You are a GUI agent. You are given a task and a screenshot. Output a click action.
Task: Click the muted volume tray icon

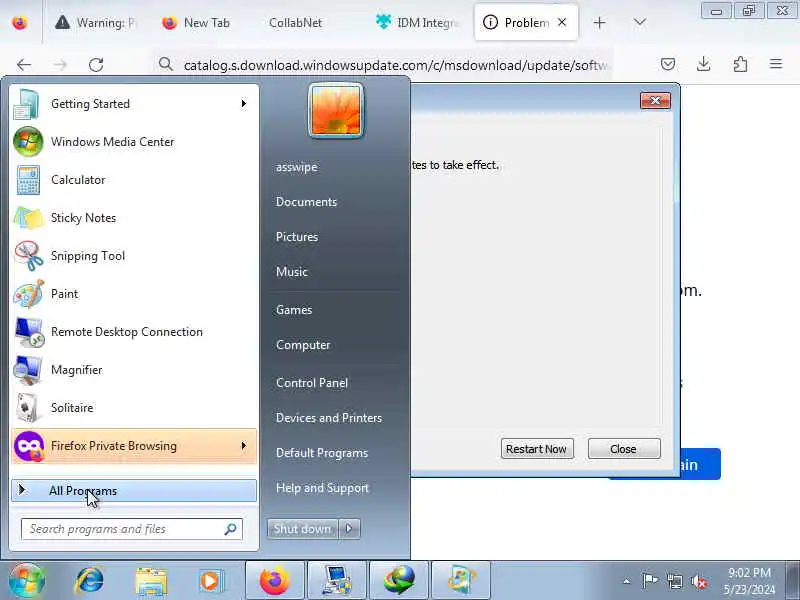click(698, 581)
